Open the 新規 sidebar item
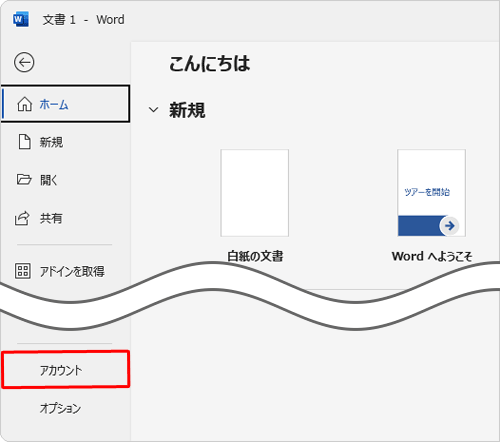The width and height of the screenshot is (500, 442). 65,142
